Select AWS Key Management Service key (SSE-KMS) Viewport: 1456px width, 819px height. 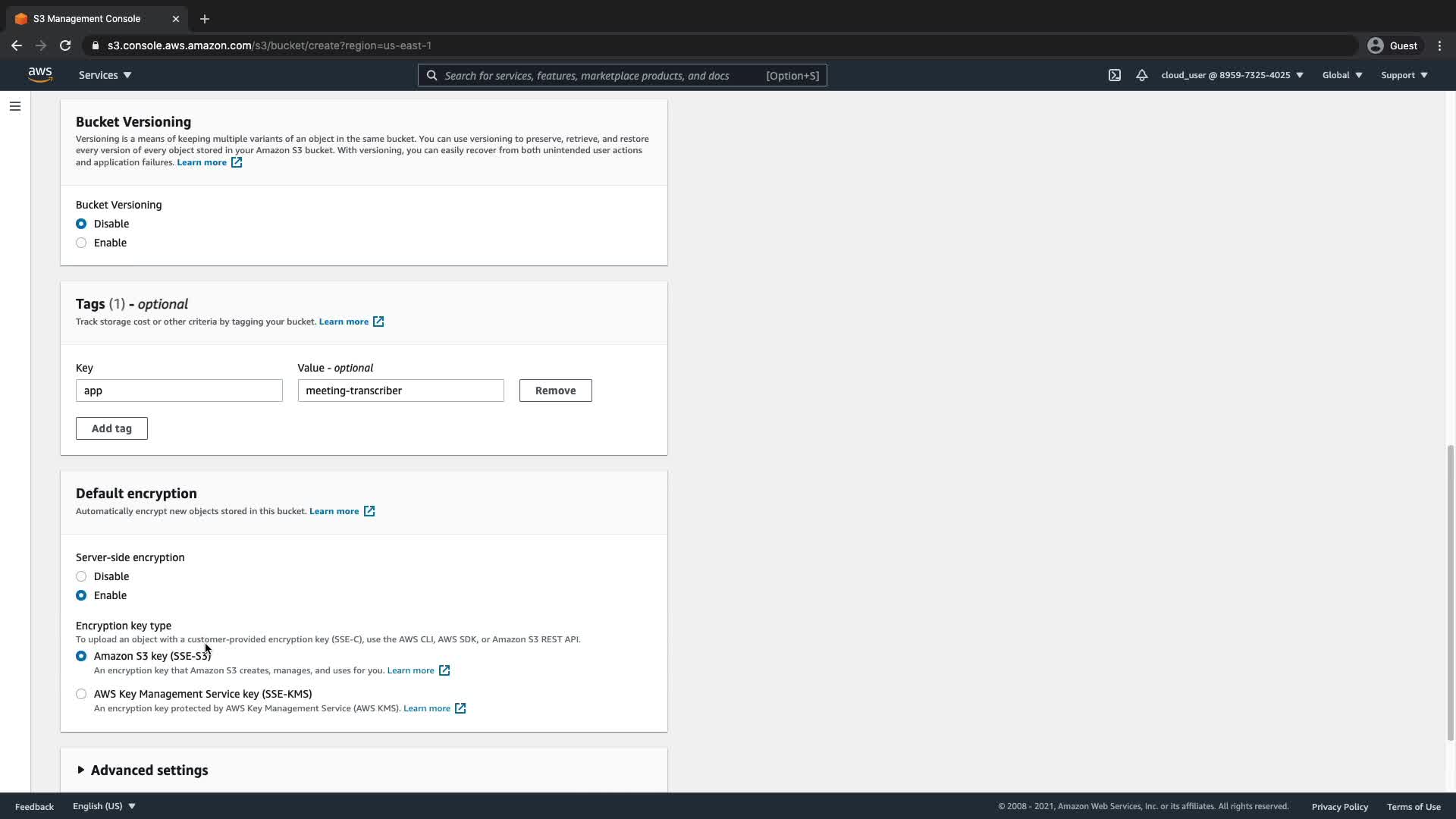(x=81, y=694)
